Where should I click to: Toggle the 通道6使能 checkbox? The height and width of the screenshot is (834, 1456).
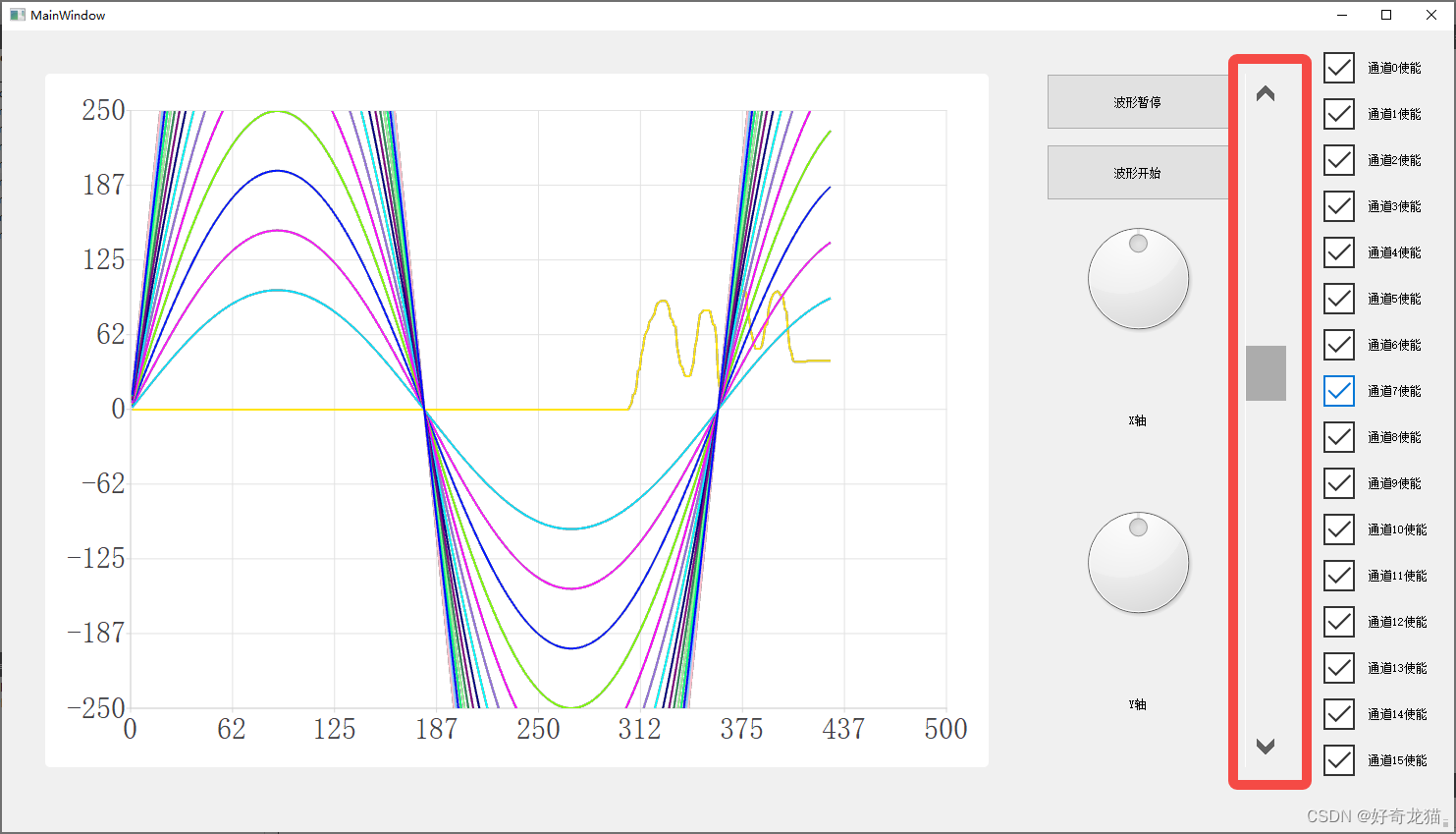pos(1339,345)
